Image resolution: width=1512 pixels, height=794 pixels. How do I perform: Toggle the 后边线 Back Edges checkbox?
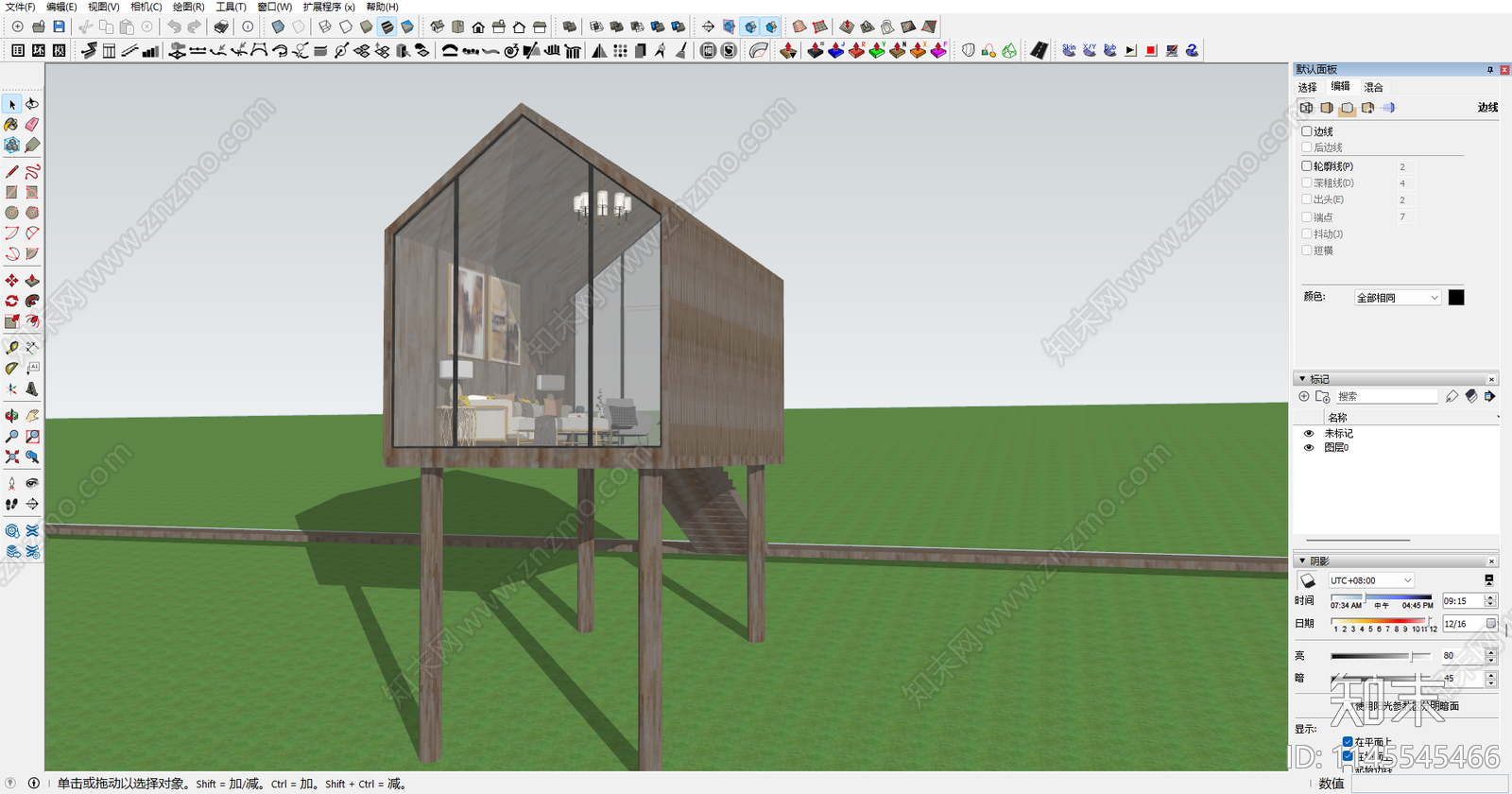pyautogui.click(x=1307, y=147)
